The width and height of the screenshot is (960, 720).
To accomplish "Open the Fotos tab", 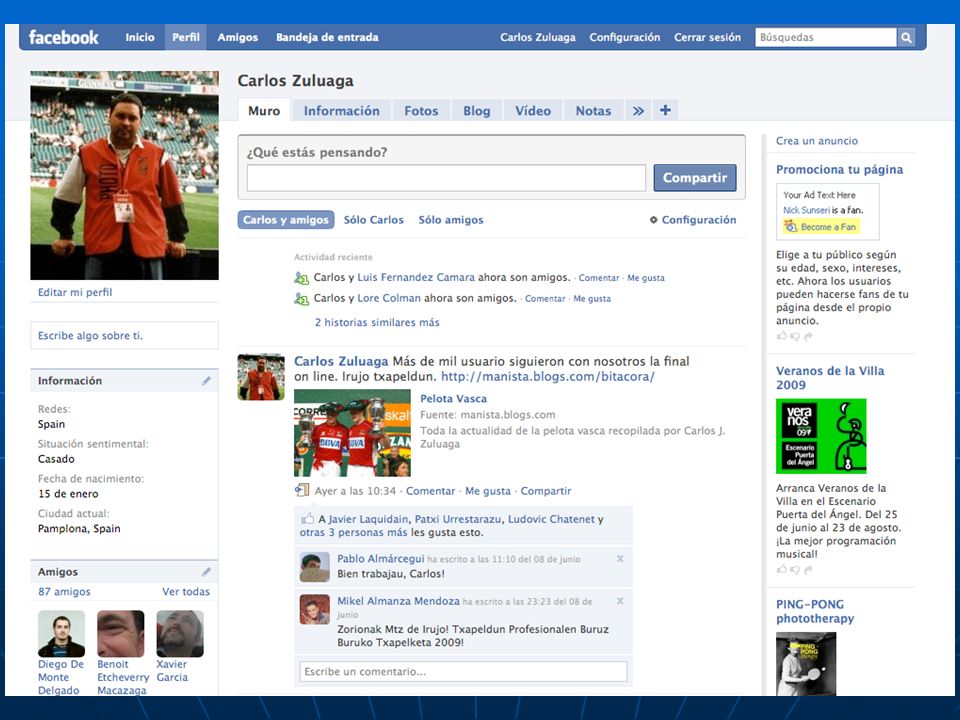I will (421, 111).
